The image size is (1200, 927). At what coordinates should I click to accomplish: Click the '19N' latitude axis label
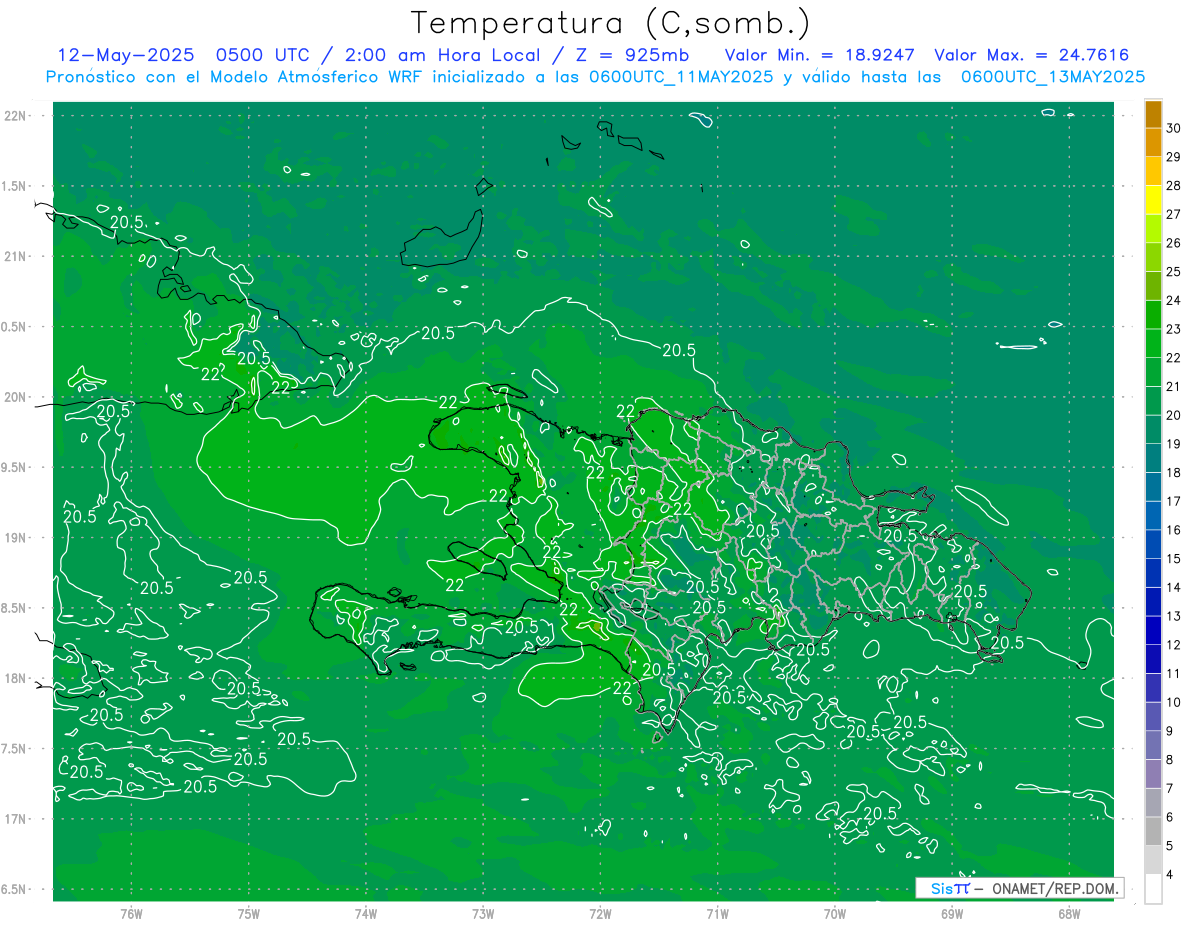(17, 537)
